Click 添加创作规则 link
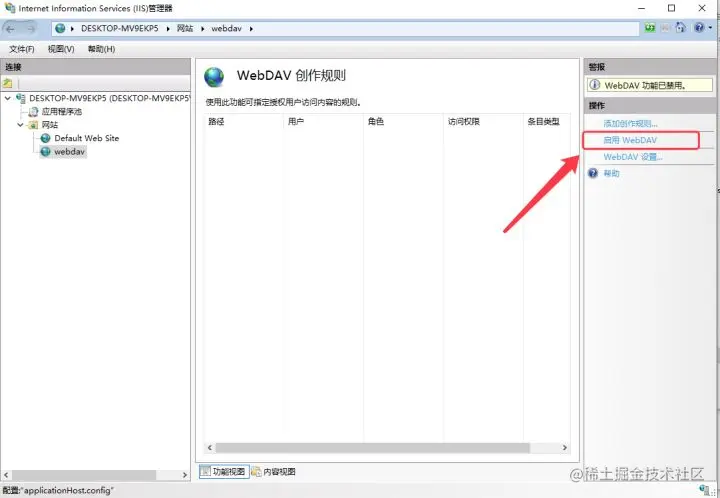The height and width of the screenshot is (498, 720). point(630,123)
